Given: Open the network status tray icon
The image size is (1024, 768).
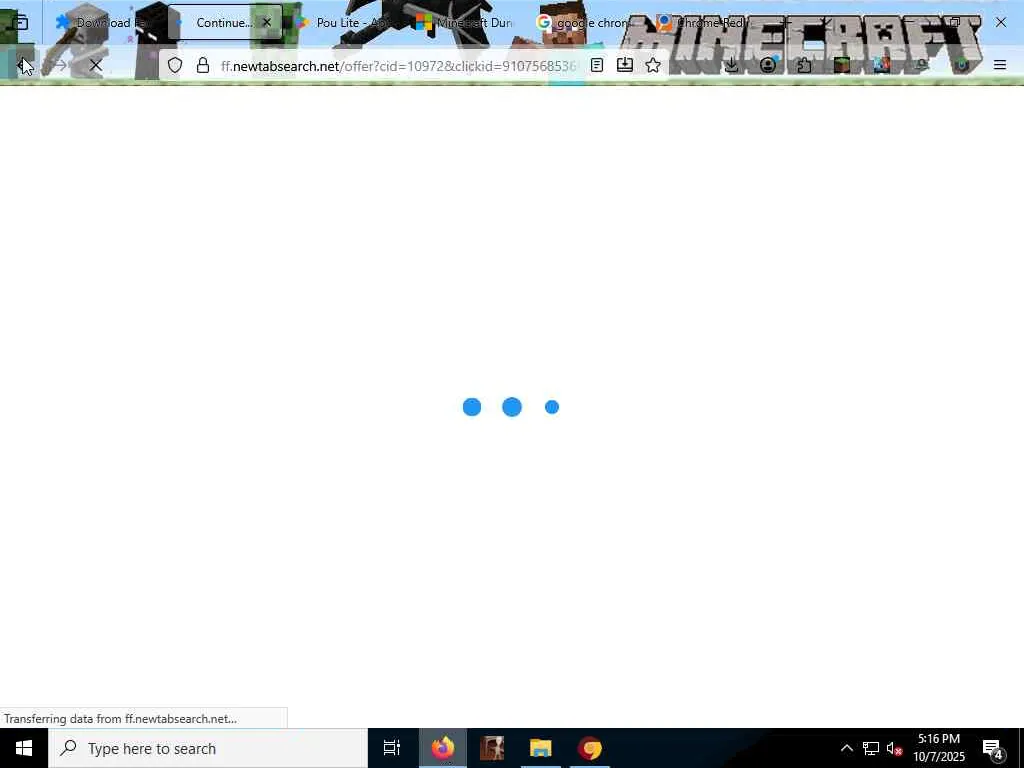Looking at the screenshot, I should tap(871, 748).
